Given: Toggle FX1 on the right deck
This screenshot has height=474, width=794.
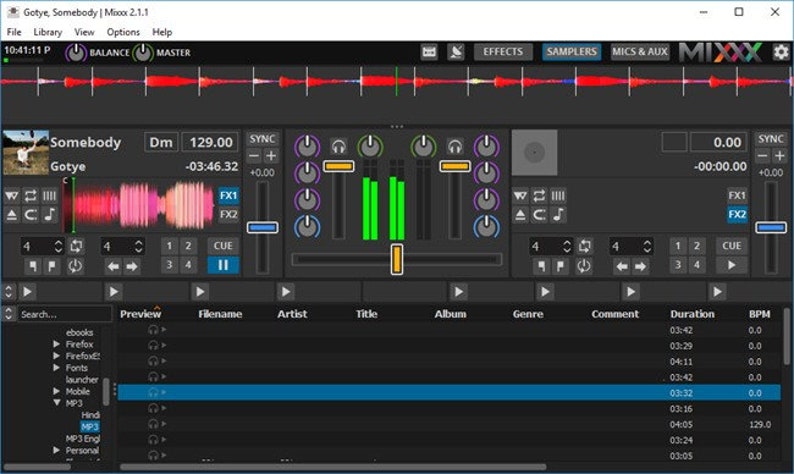Looking at the screenshot, I should point(737,195).
